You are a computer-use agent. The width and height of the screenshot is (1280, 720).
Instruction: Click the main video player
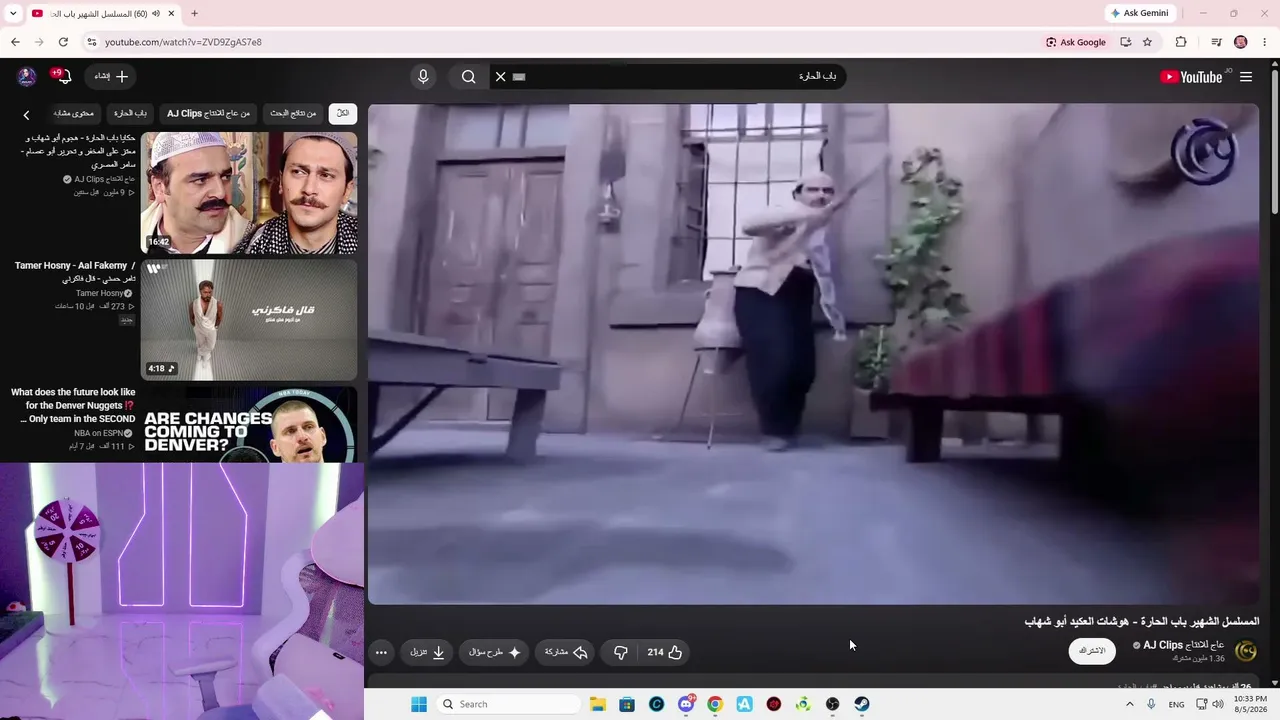[x=813, y=354]
